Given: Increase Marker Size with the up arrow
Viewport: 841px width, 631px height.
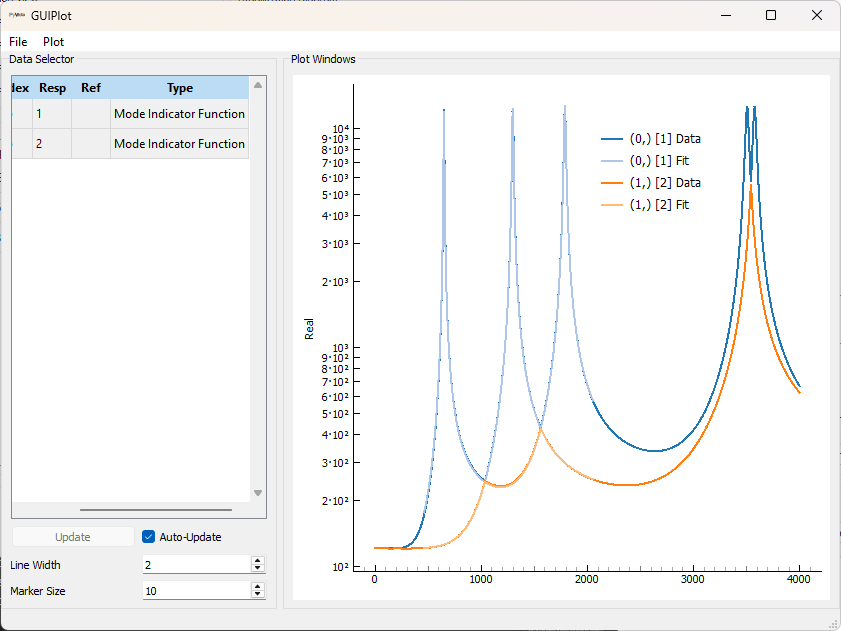Looking at the screenshot, I should pos(257,587).
